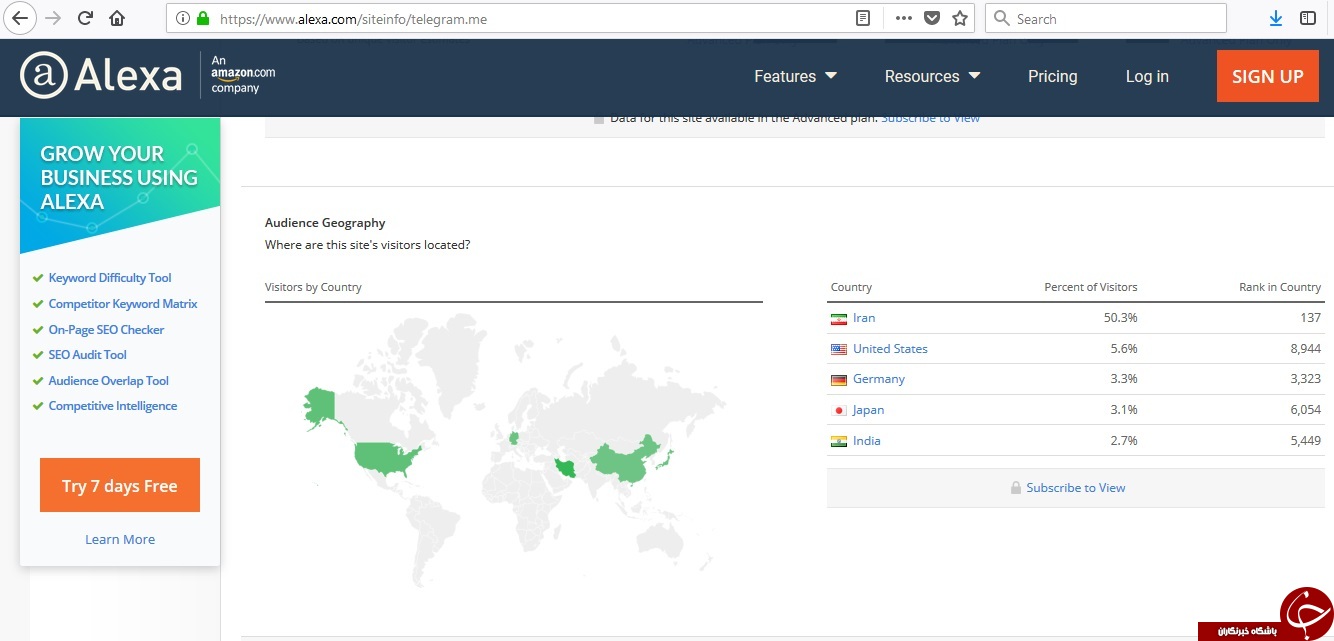Click the amazon.com company logo
This screenshot has height=641, width=1334.
(x=243, y=75)
